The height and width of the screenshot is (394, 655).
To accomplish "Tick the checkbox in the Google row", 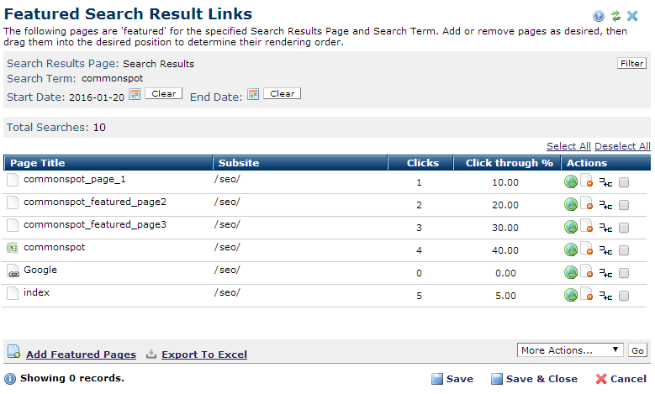I will [x=624, y=273].
